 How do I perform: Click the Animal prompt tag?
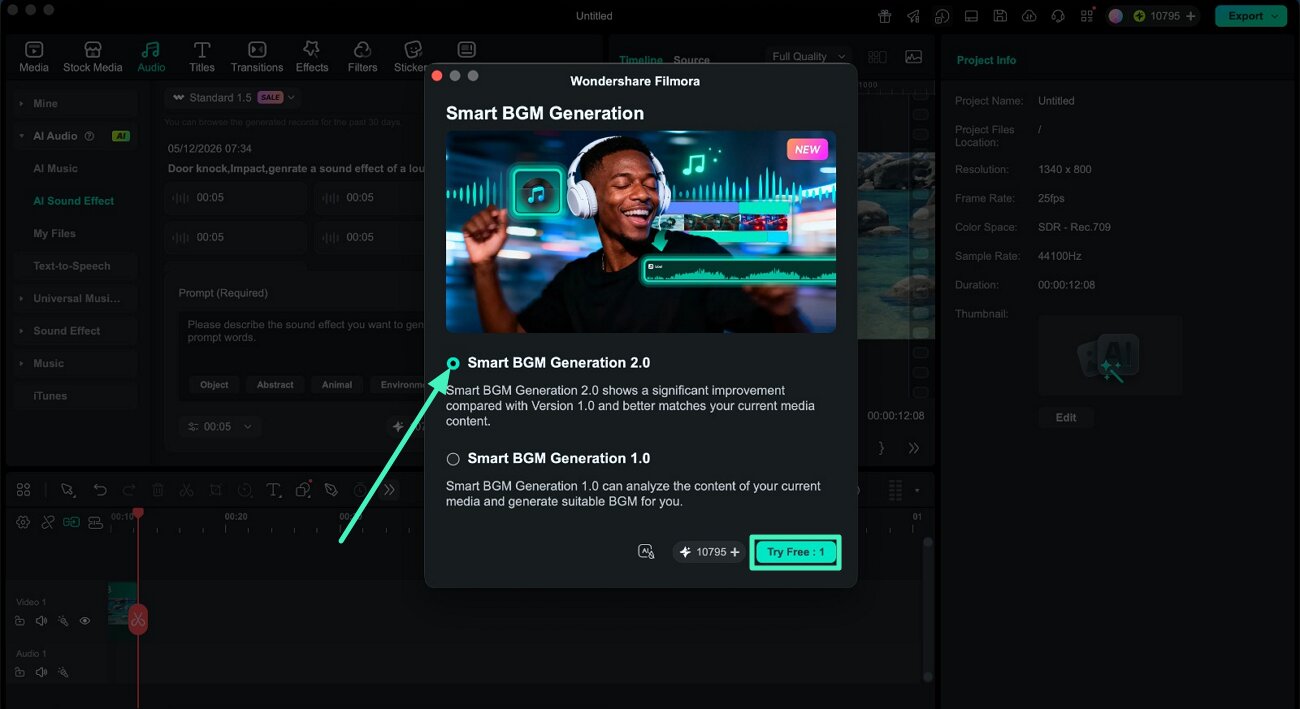coord(337,385)
